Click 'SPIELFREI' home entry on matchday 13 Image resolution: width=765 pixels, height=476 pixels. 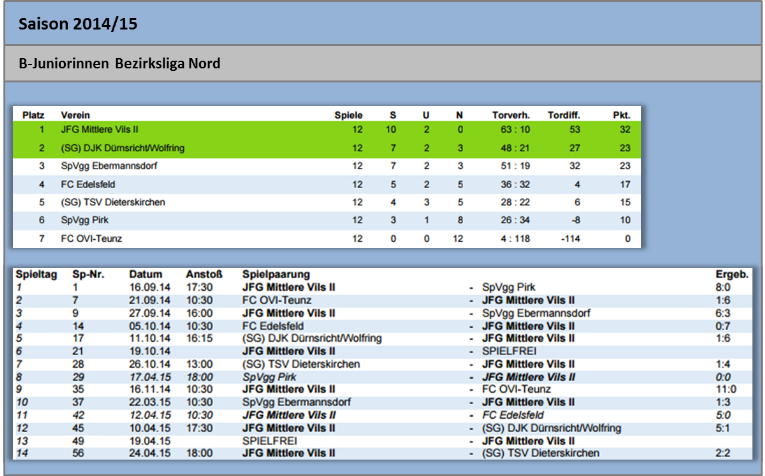[269, 441]
